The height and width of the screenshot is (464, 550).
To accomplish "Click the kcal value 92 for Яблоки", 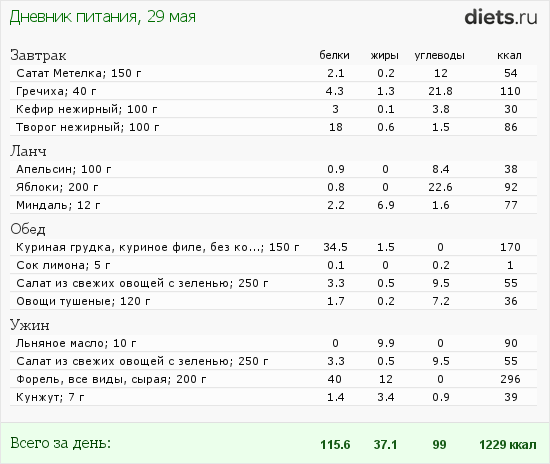I will coord(511,187).
